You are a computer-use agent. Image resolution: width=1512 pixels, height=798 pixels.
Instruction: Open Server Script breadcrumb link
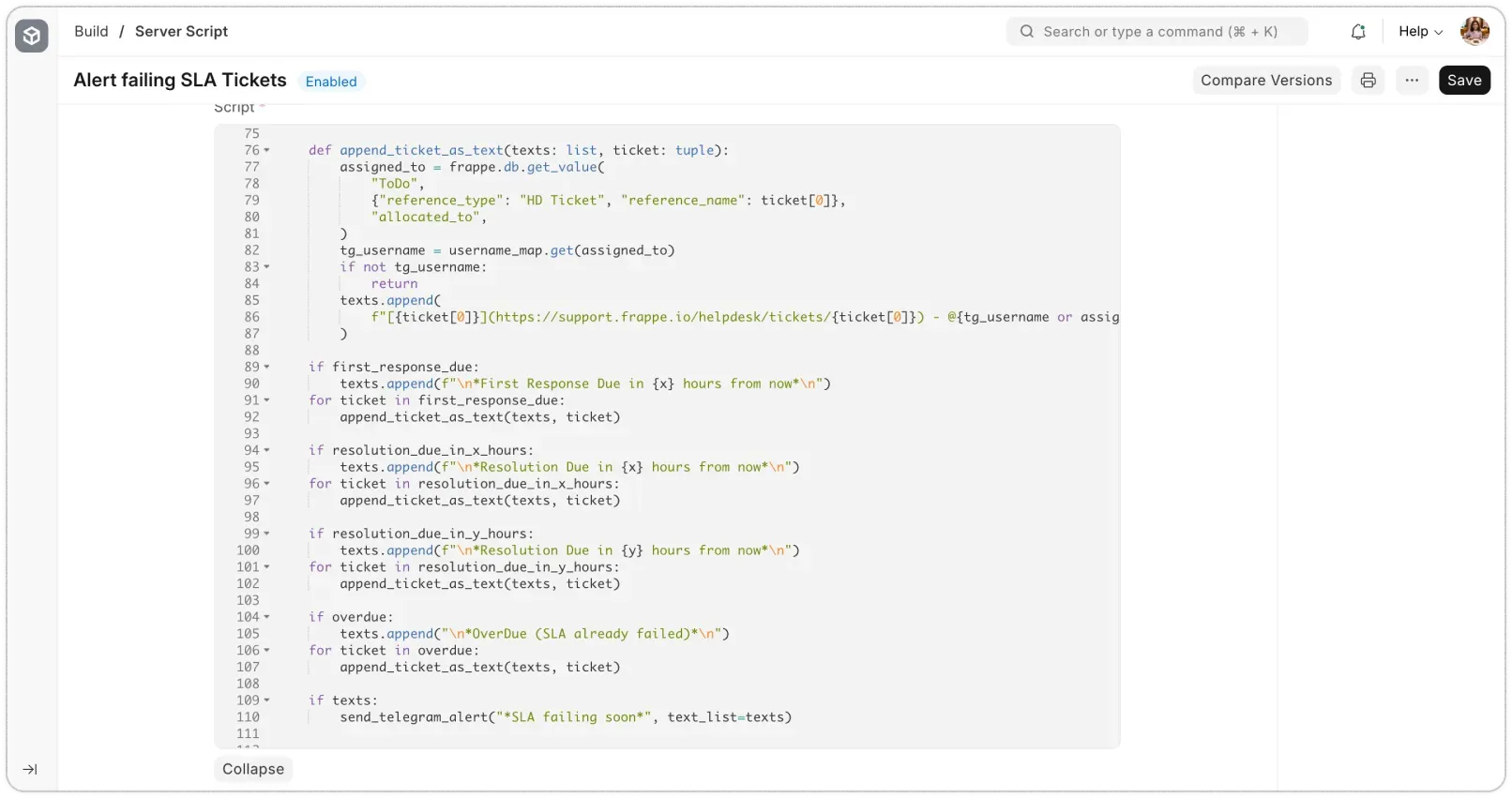coord(181,32)
